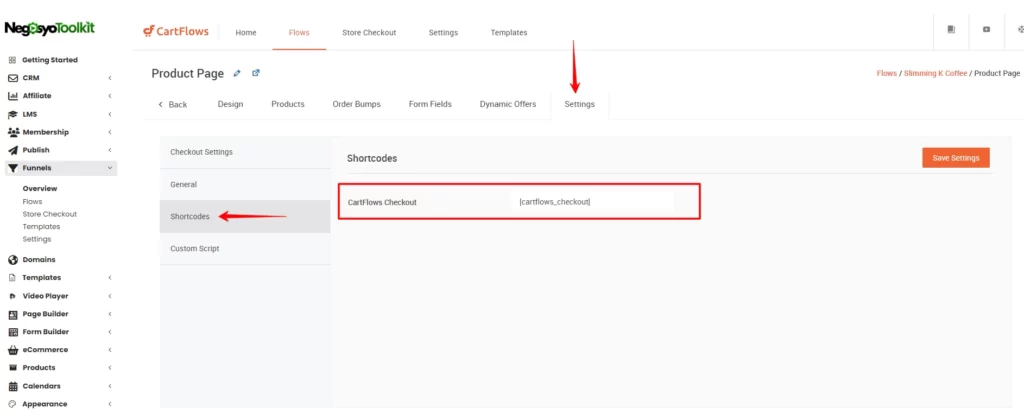Image resolution: width=1024 pixels, height=414 pixels.
Task: Open Product Page external link icon
Action: click(256, 73)
